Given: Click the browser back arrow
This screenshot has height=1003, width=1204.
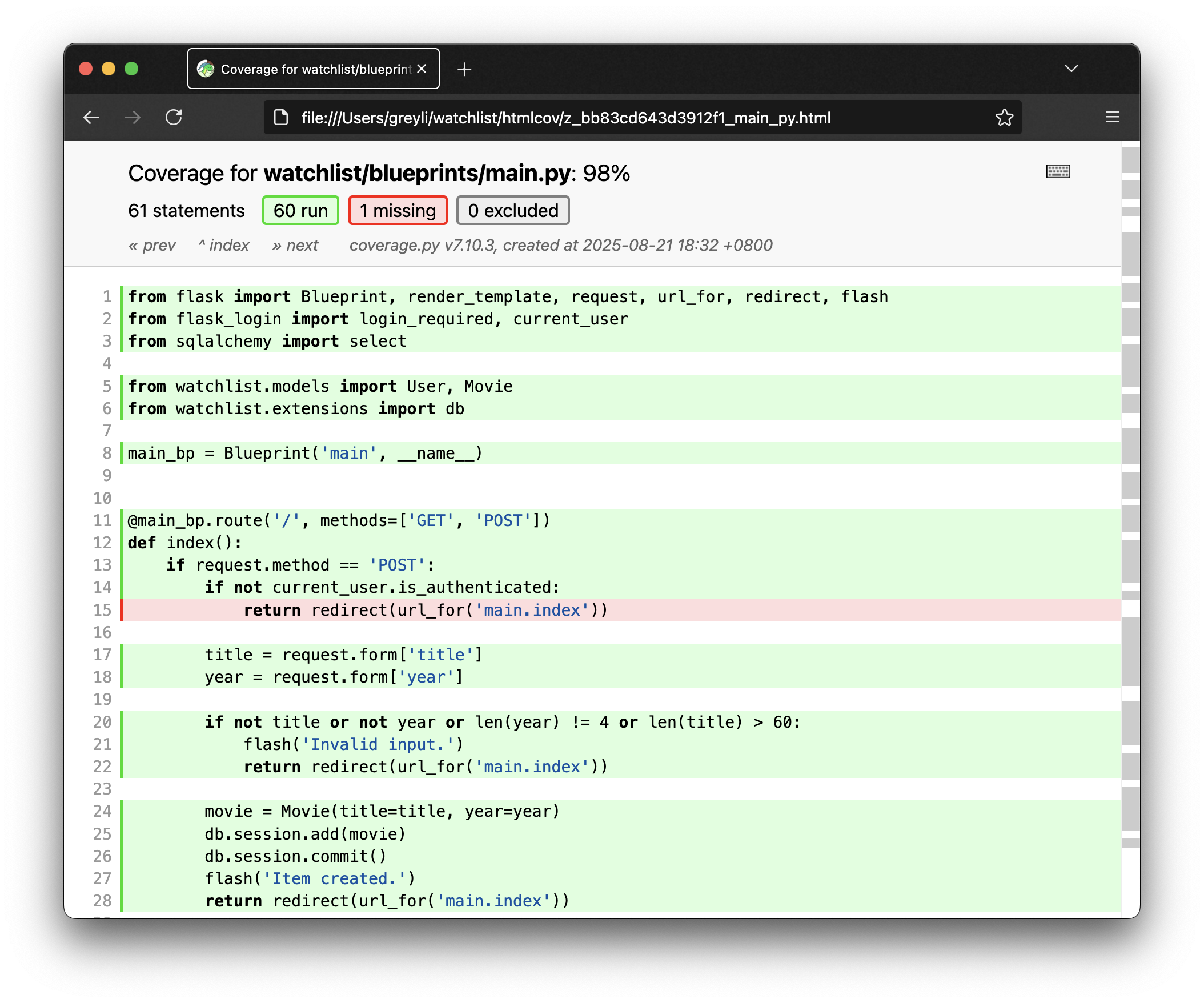Looking at the screenshot, I should (x=92, y=118).
